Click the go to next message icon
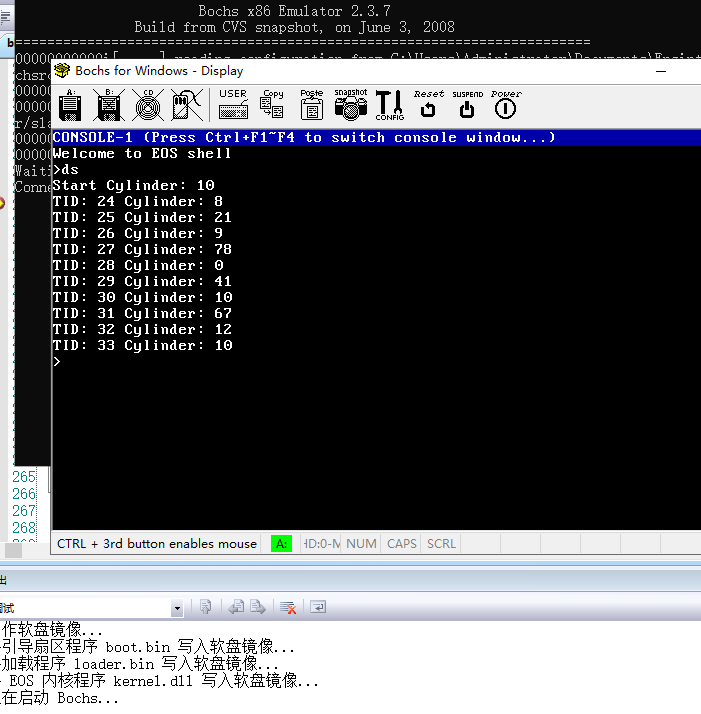This screenshot has height=714, width=701. 257,607
